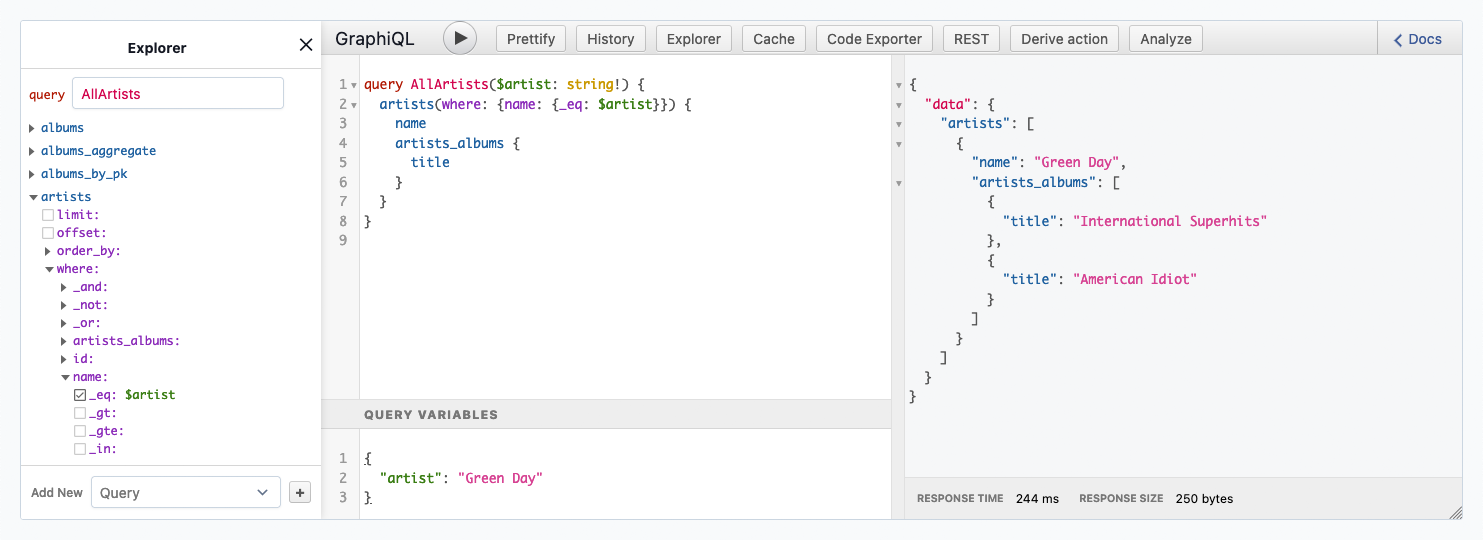The image size is (1483, 540).
Task: Check the _gt filter checkbox
Action: [80, 413]
